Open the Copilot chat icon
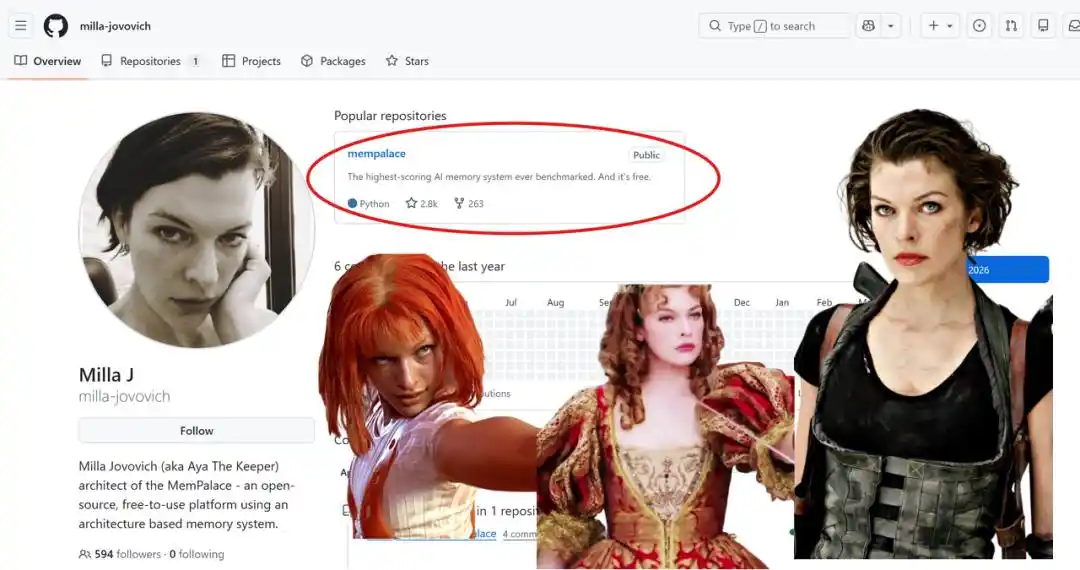The height and width of the screenshot is (570, 1080). pos(868,26)
